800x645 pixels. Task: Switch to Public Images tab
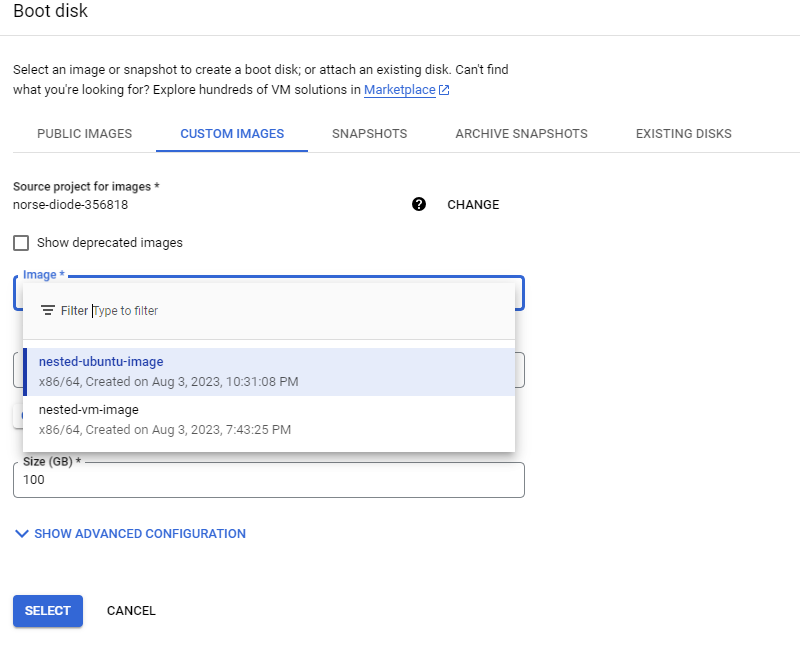[85, 134]
